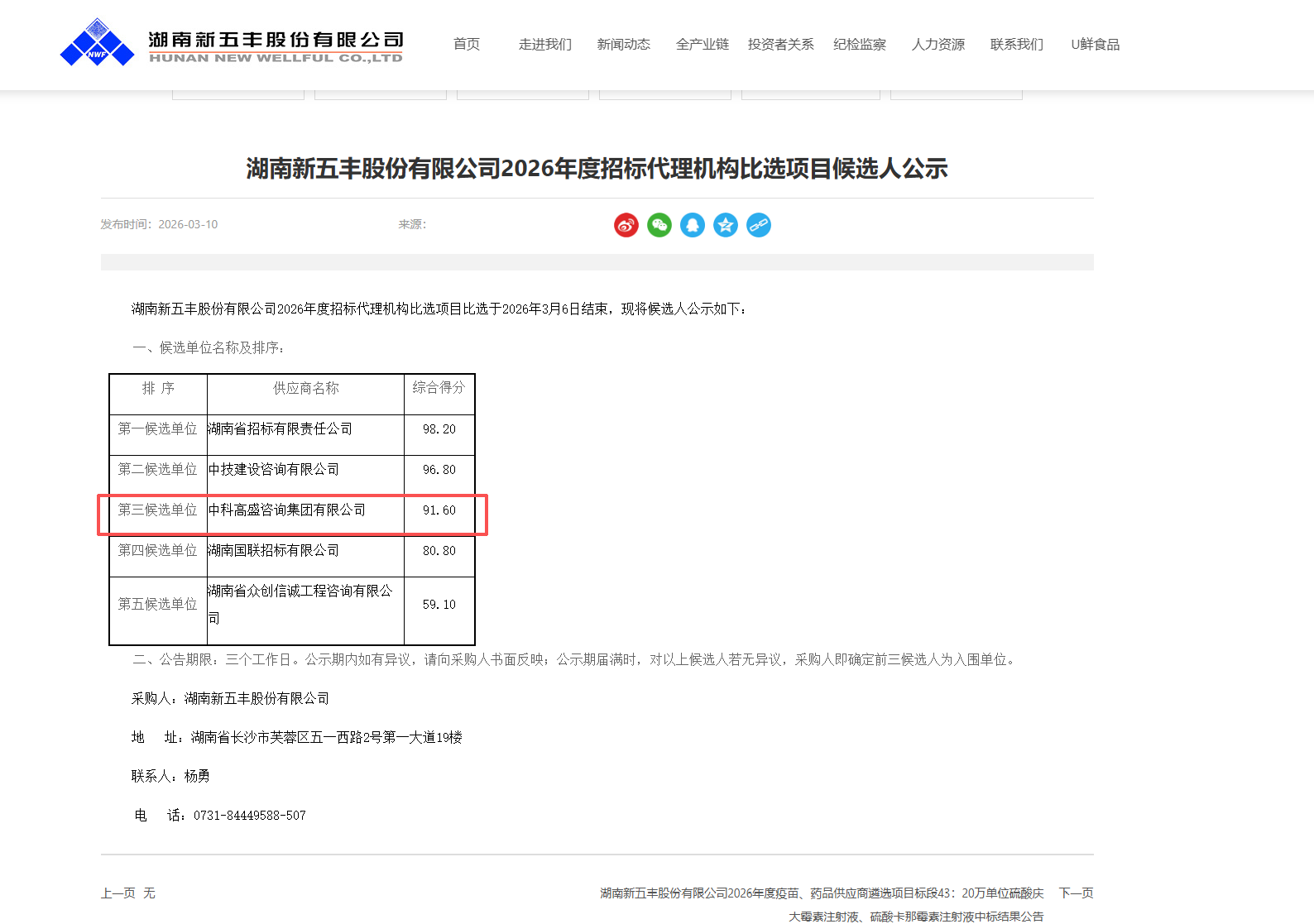Share the article to Weibo
Viewport: 1314px width, 924px height.
(x=626, y=225)
